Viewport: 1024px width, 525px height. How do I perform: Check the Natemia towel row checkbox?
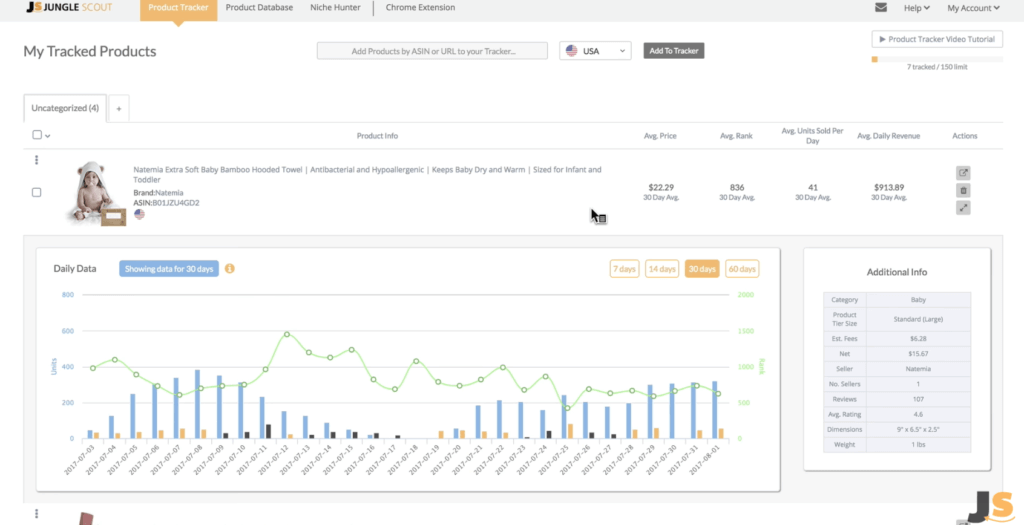[37, 193]
